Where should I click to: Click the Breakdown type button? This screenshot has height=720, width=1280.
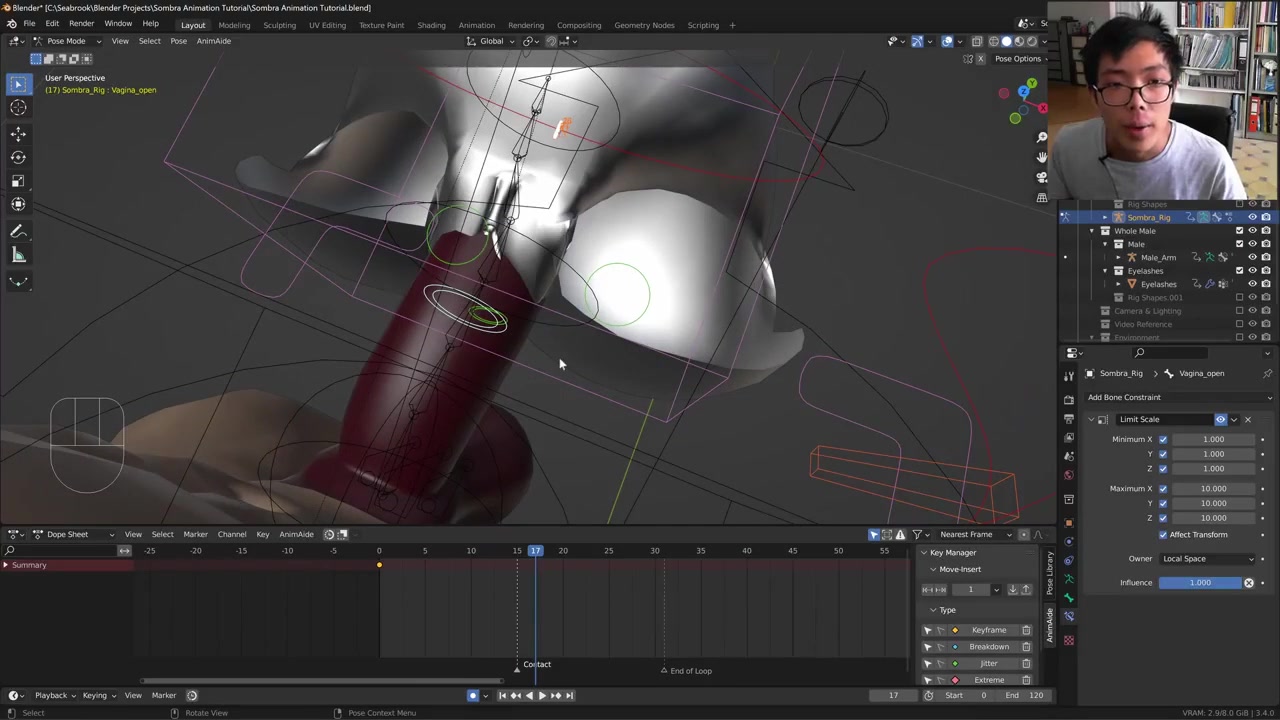tap(988, 647)
